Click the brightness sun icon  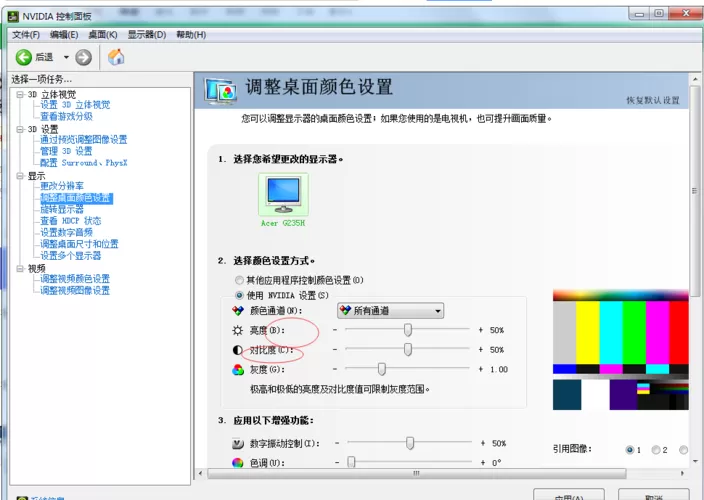(238, 331)
